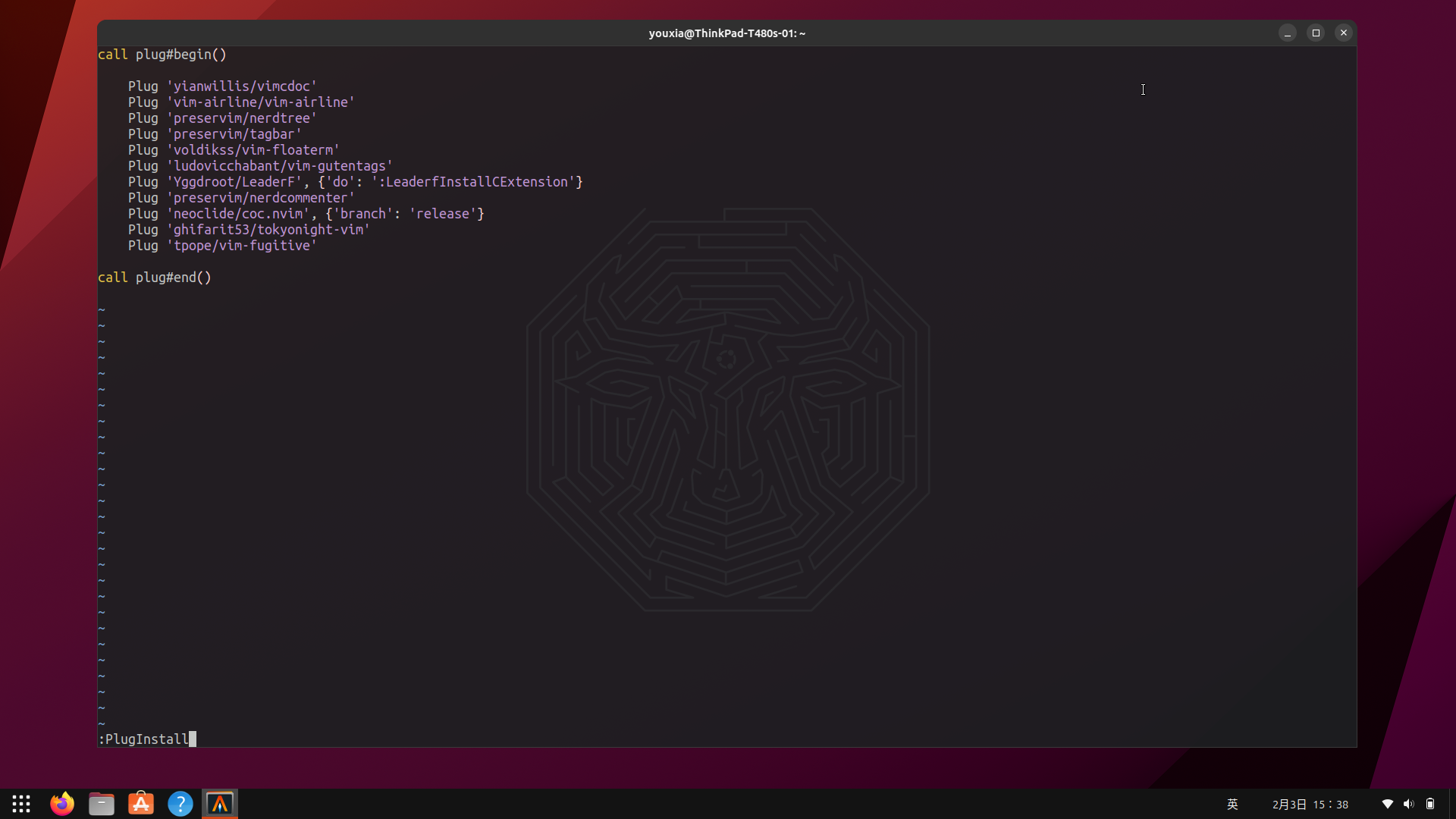
Task: Close the terminal window
Action: (x=1344, y=33)
